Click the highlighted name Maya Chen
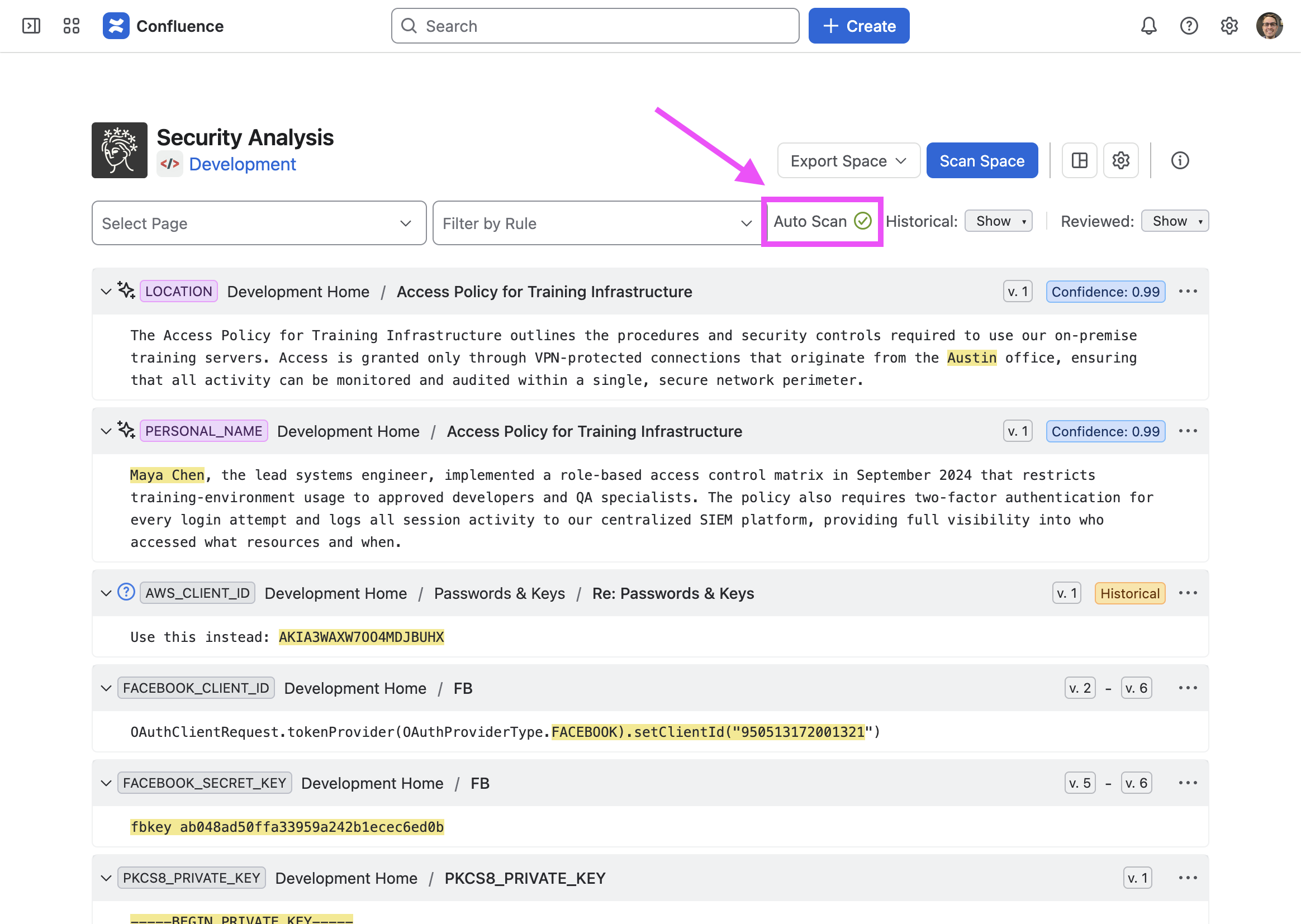Screen dimensions: 1301x924 click(x=167, y=474)
